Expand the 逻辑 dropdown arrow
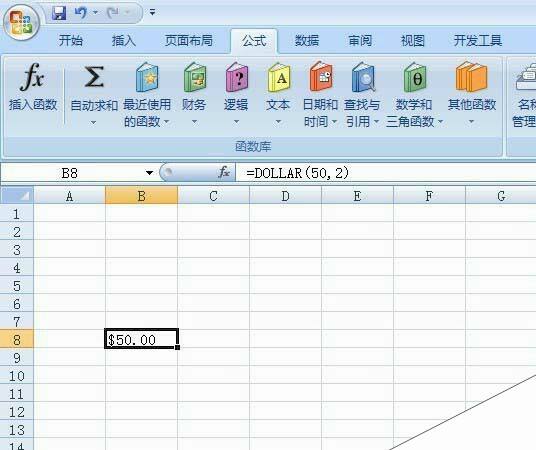 [236, 122]
